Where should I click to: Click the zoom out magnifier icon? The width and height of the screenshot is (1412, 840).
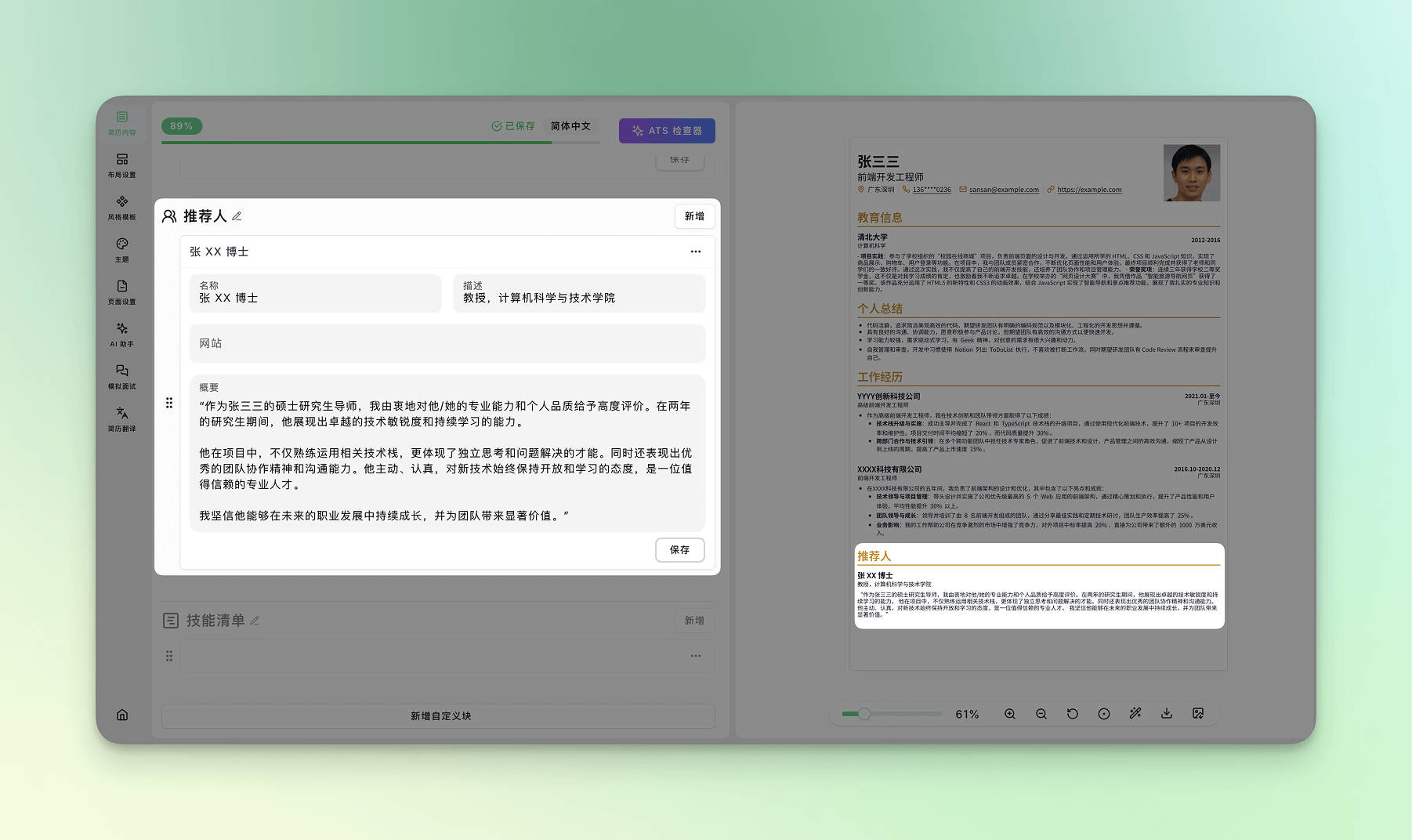tap(1041, 714)
